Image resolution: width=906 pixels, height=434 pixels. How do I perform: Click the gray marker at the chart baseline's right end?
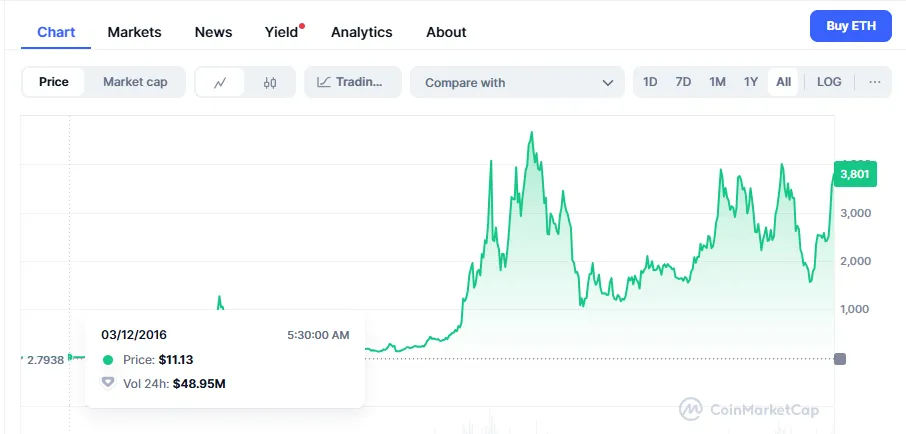tap(839, 359)
